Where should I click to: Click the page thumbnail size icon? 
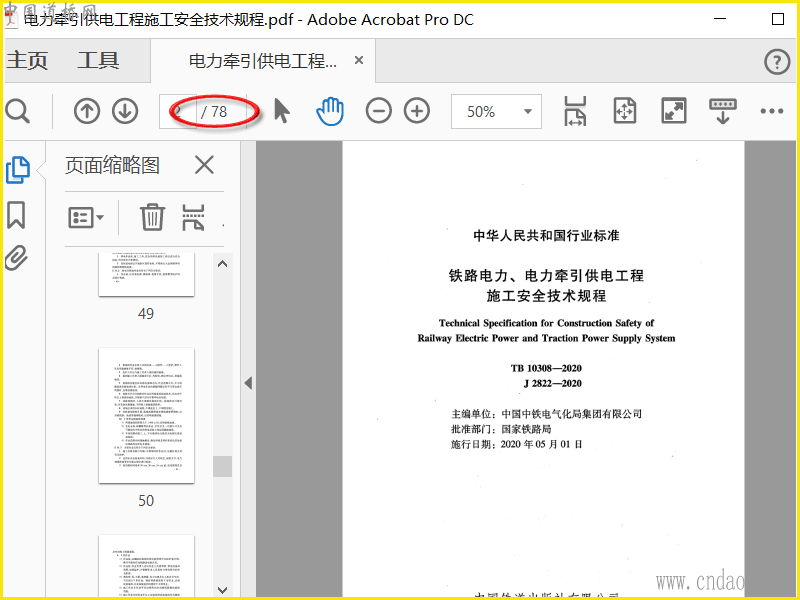pyautogui.click(x=193, y=217)
